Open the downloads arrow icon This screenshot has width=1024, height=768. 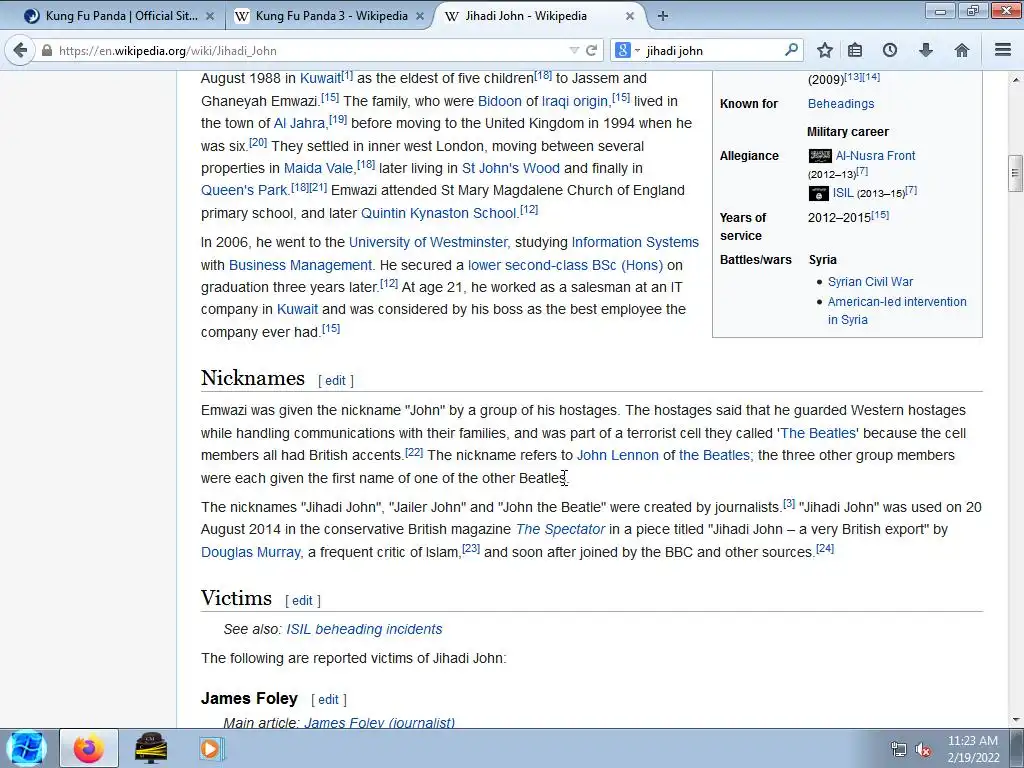[x=925, y=50]
